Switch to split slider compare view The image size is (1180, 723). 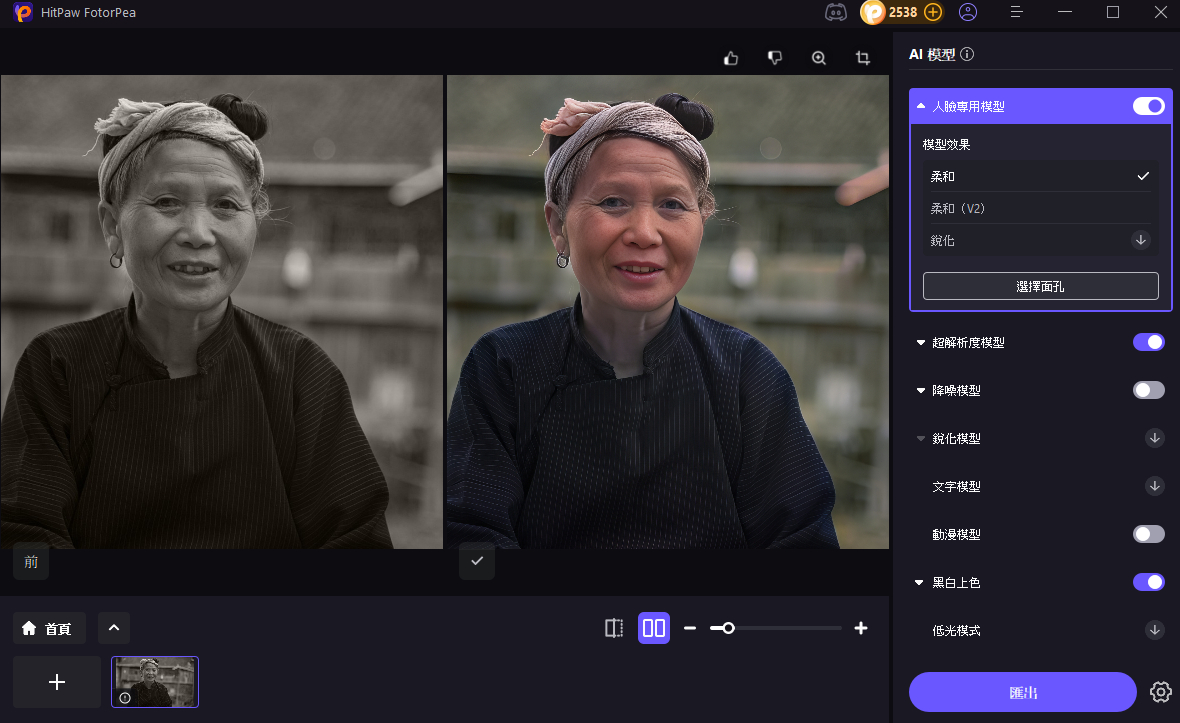pyautogui.click(x=614, y=628)
